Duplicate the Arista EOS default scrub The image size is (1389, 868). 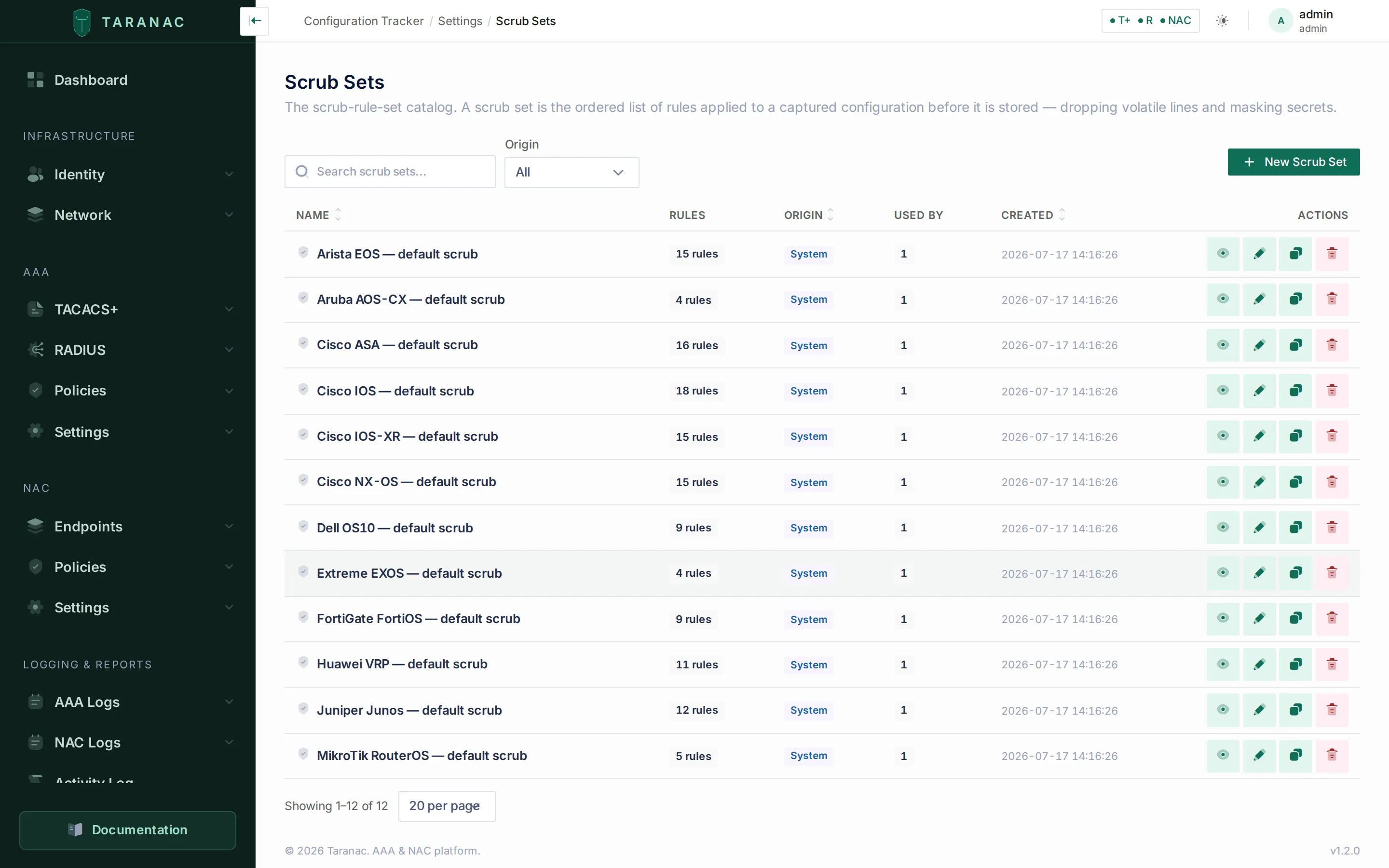click(x=1295, y=254)
